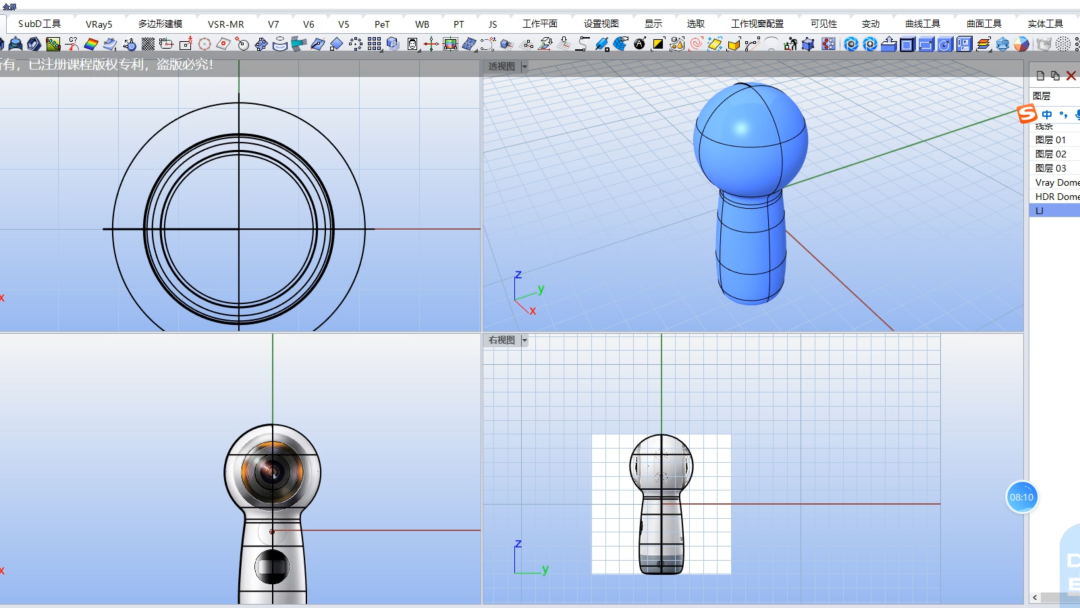Viewport: 1080px width, 608px height.
Task: Switch to the VRay5 toolbar tab
Action: 98,24
